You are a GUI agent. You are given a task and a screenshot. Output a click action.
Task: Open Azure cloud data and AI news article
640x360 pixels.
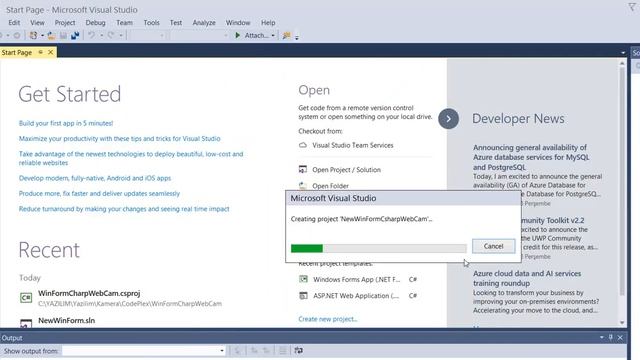(527, 278)
